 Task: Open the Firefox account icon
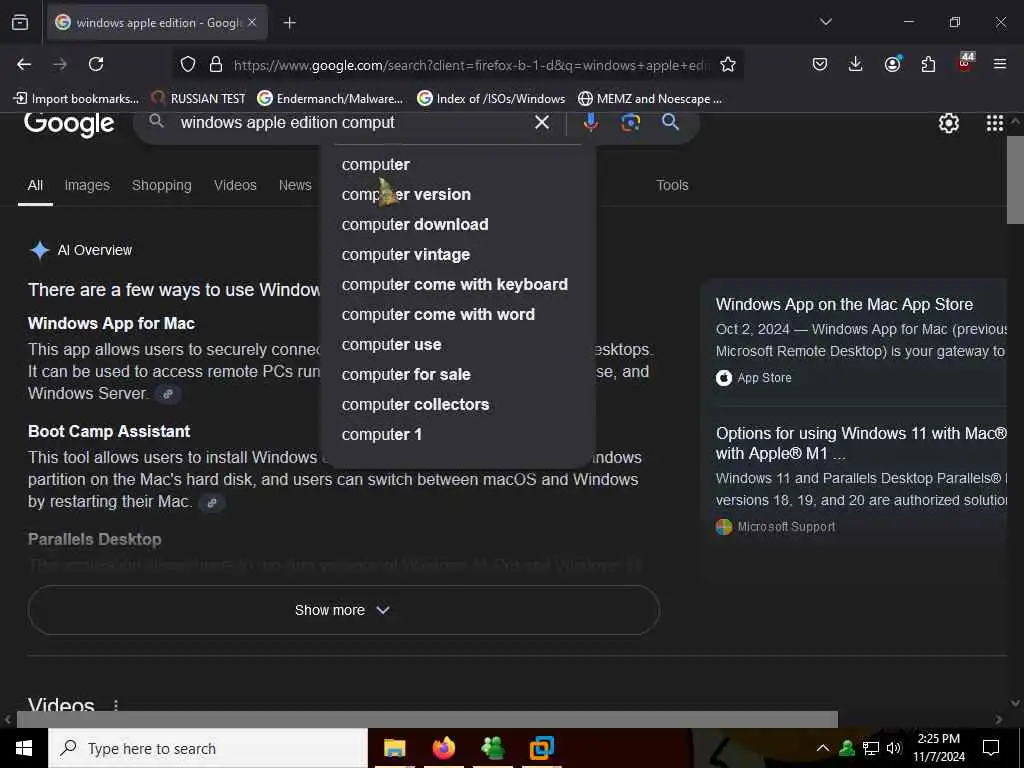(x=892, y=64)
